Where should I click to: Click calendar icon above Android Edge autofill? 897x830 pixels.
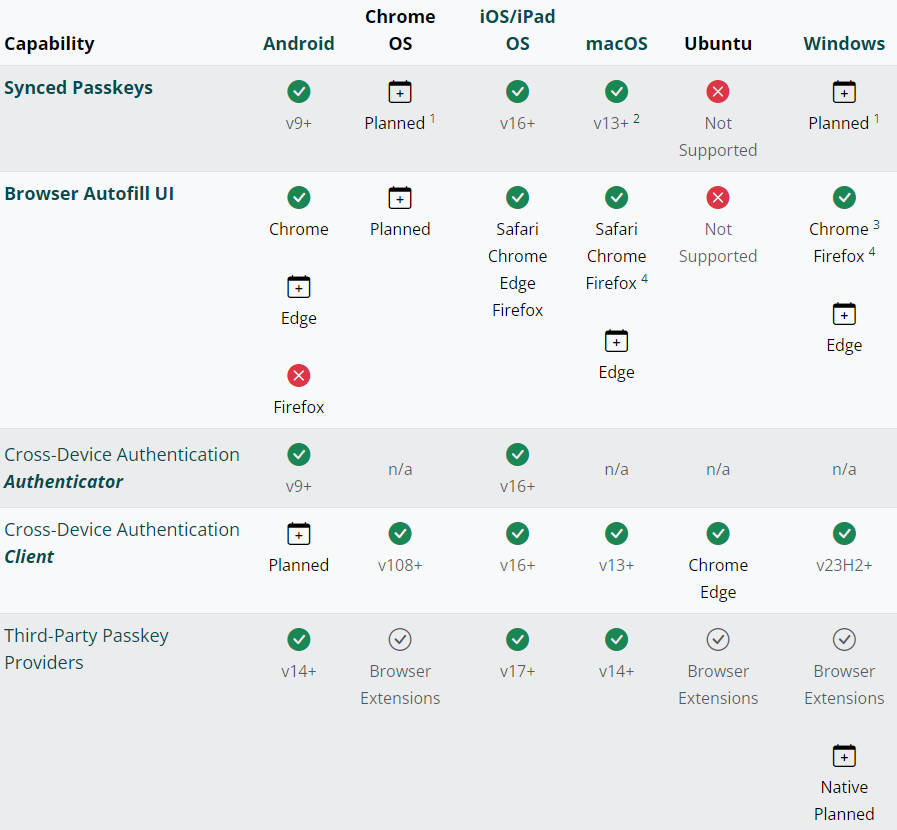point(299,287)
